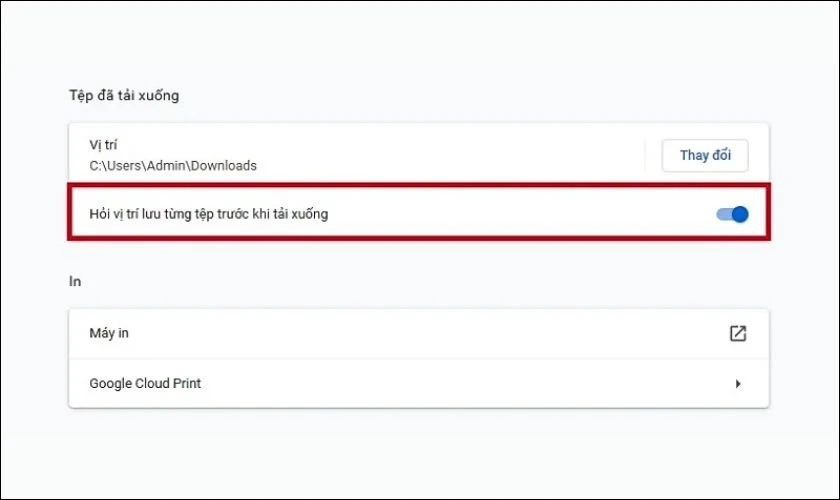Screen dimensions: 840x500
Task: Select the Máy in row label
Action: point(109,333)
